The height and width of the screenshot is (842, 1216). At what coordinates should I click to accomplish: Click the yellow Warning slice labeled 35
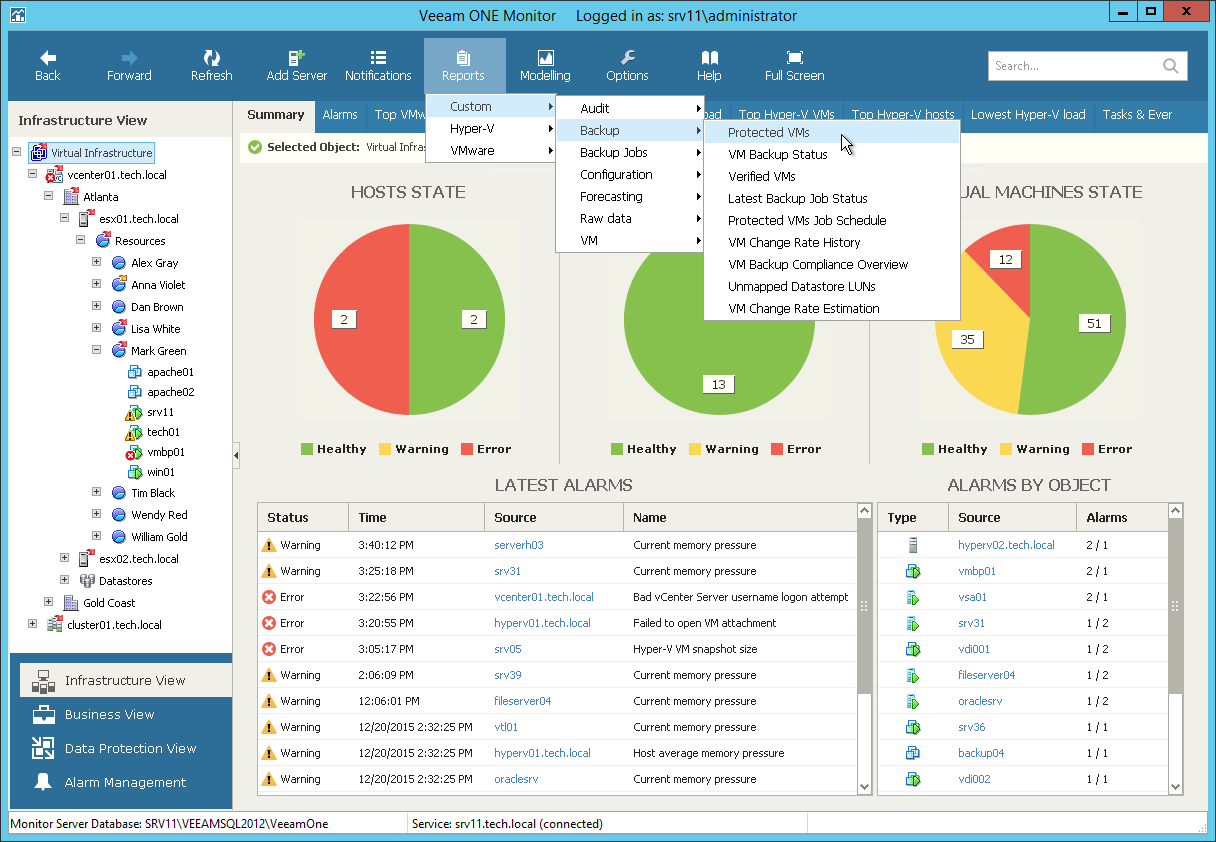967,339
